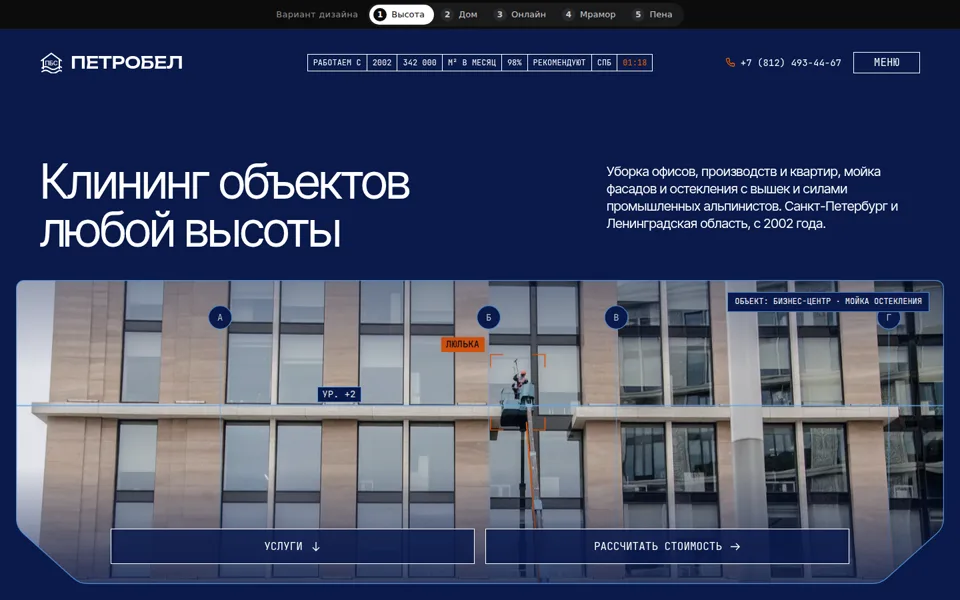Click the 98% stat cell
Image resolution: width=960 pixels, height=600 pixels.
point(515,62)
